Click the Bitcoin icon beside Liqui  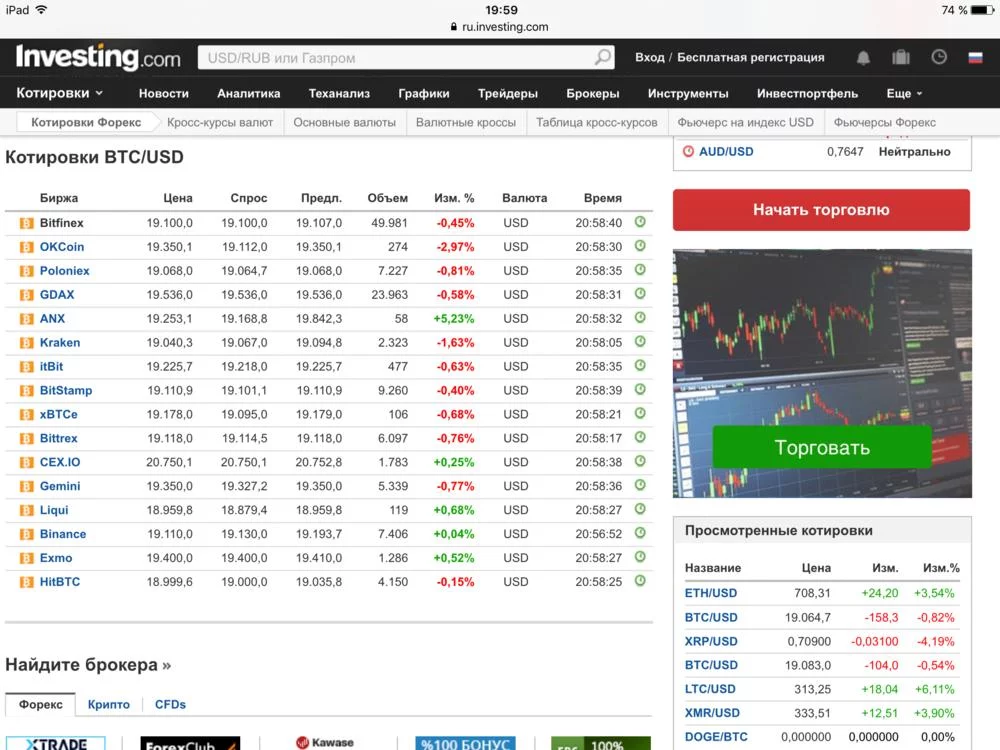coord(26,511)
